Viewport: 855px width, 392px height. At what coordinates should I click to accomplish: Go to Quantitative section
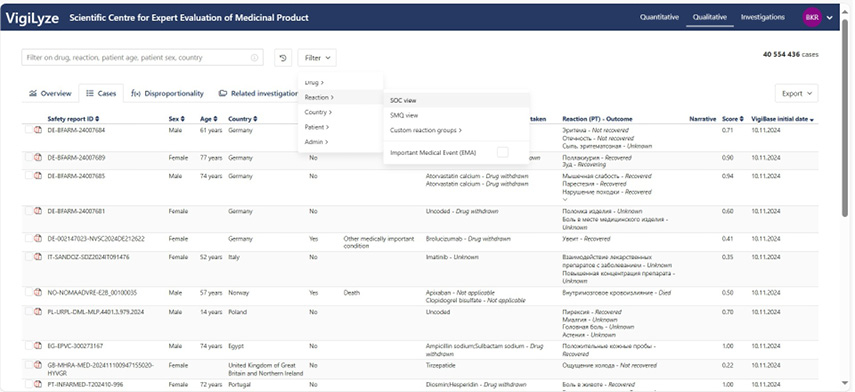659,17
